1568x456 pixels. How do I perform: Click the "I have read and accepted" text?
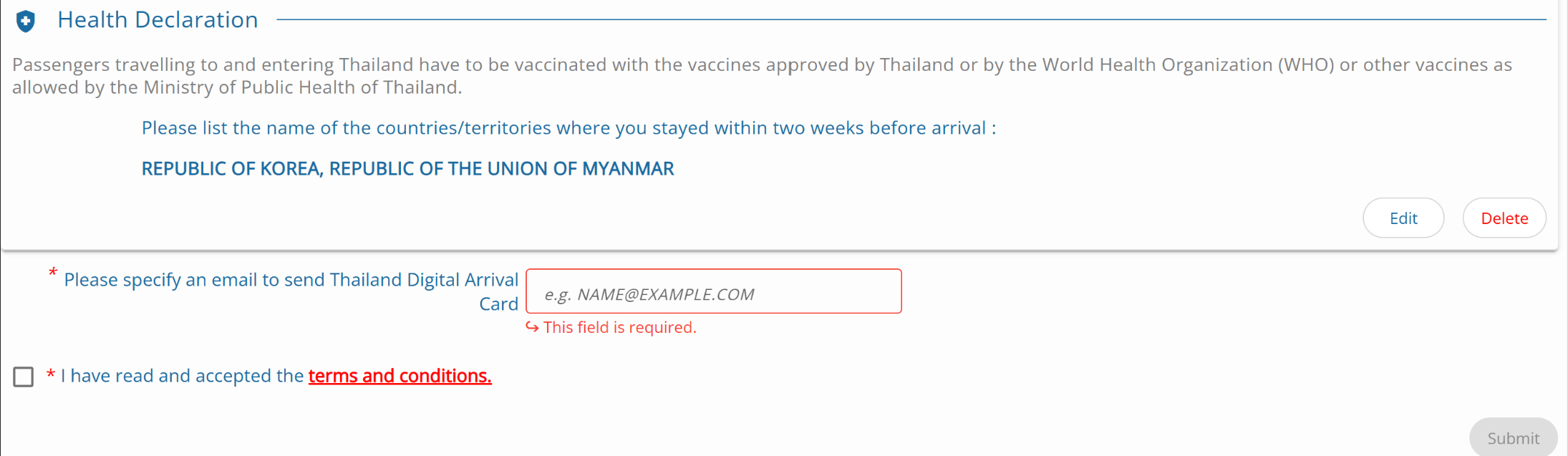tap(183, 376)
